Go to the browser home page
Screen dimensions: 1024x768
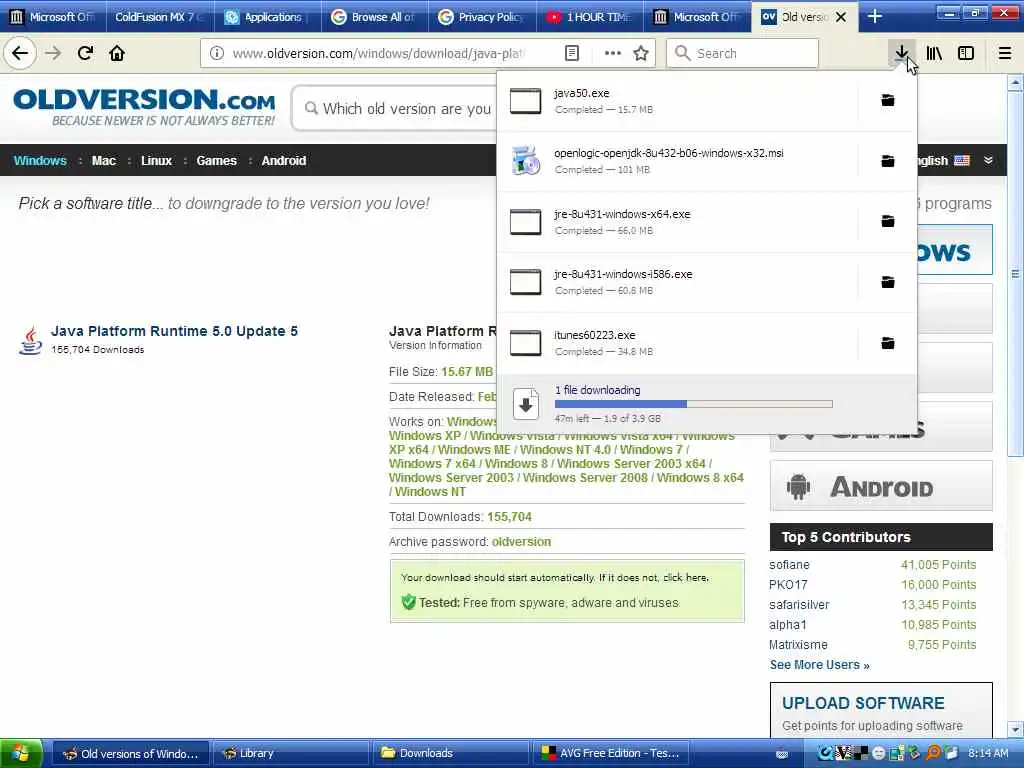[x=117, y=54]
